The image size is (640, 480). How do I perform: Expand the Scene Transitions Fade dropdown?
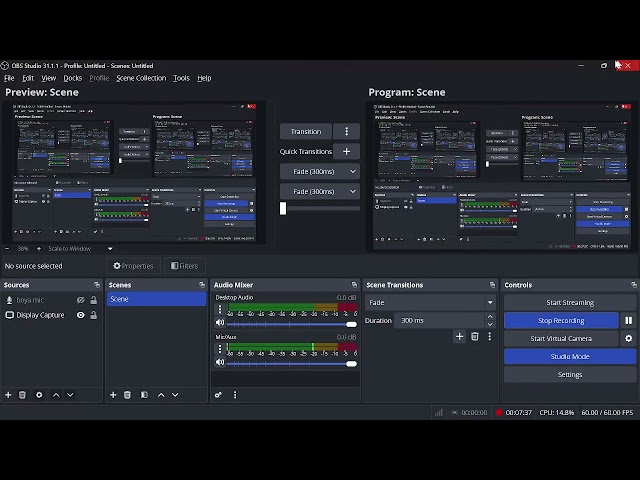tap(430, 303)
